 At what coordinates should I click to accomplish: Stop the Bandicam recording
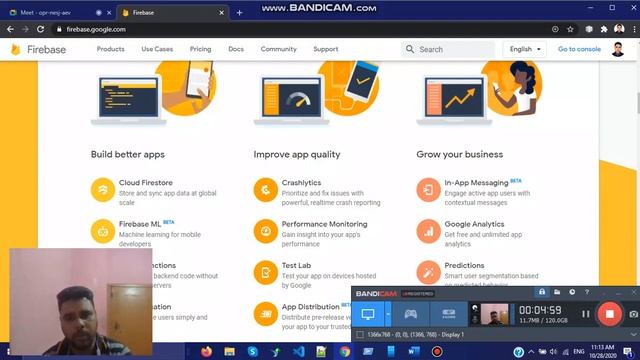click(609, 314)
